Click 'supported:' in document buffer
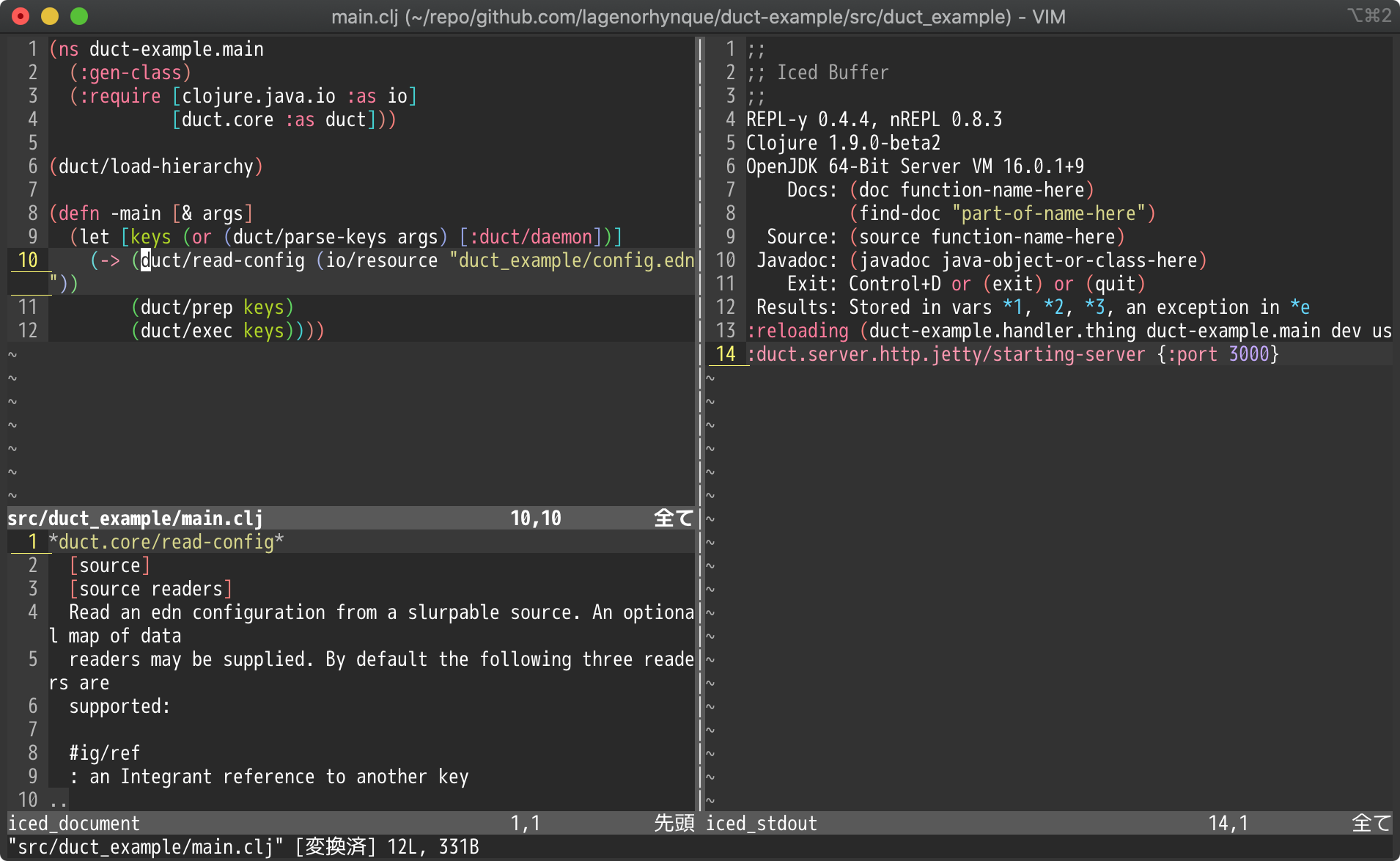 coord(120,706)
